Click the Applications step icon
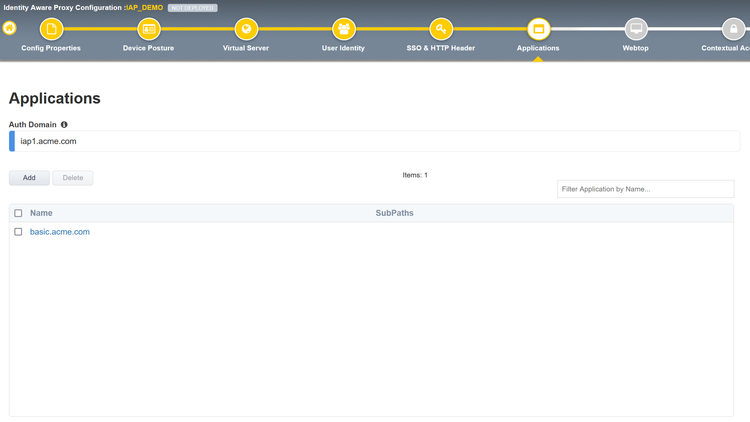The width and height of the screenshot is (750, 422). 539,29
